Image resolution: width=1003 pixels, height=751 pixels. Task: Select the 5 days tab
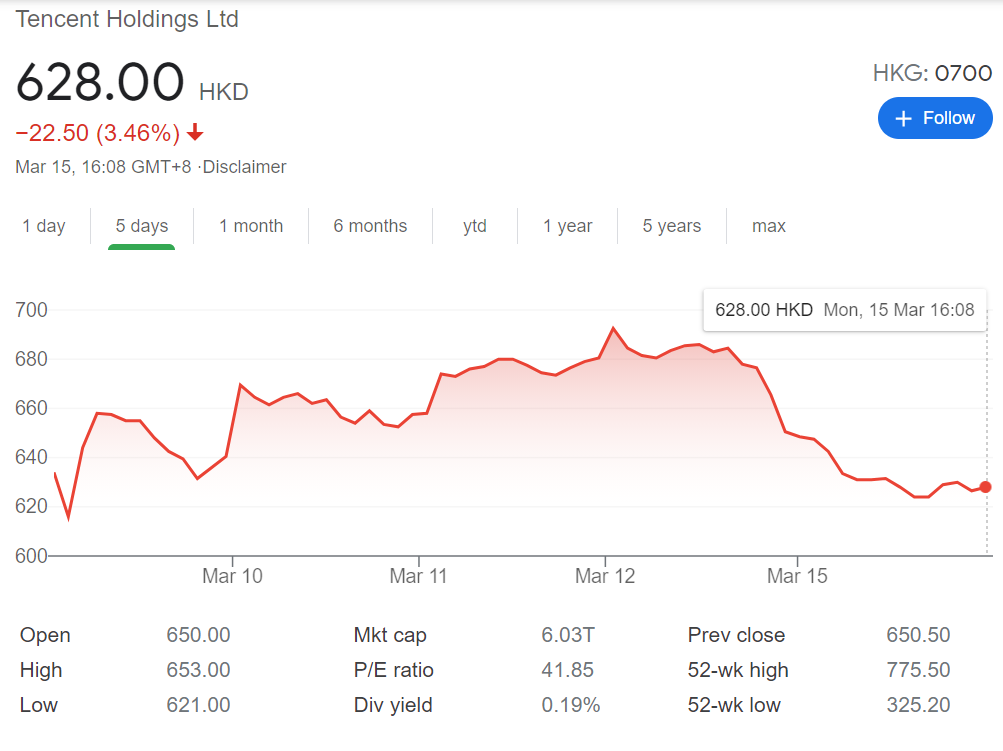(x=141, y=226)
